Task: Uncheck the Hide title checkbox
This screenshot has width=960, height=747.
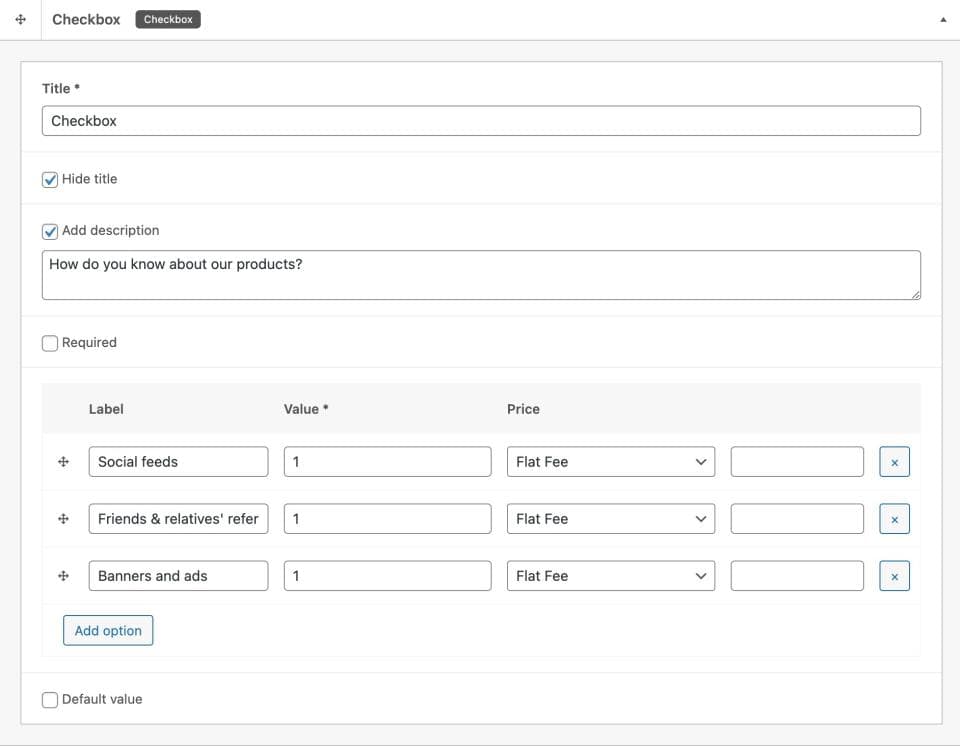Action: (x=50, y=179)
